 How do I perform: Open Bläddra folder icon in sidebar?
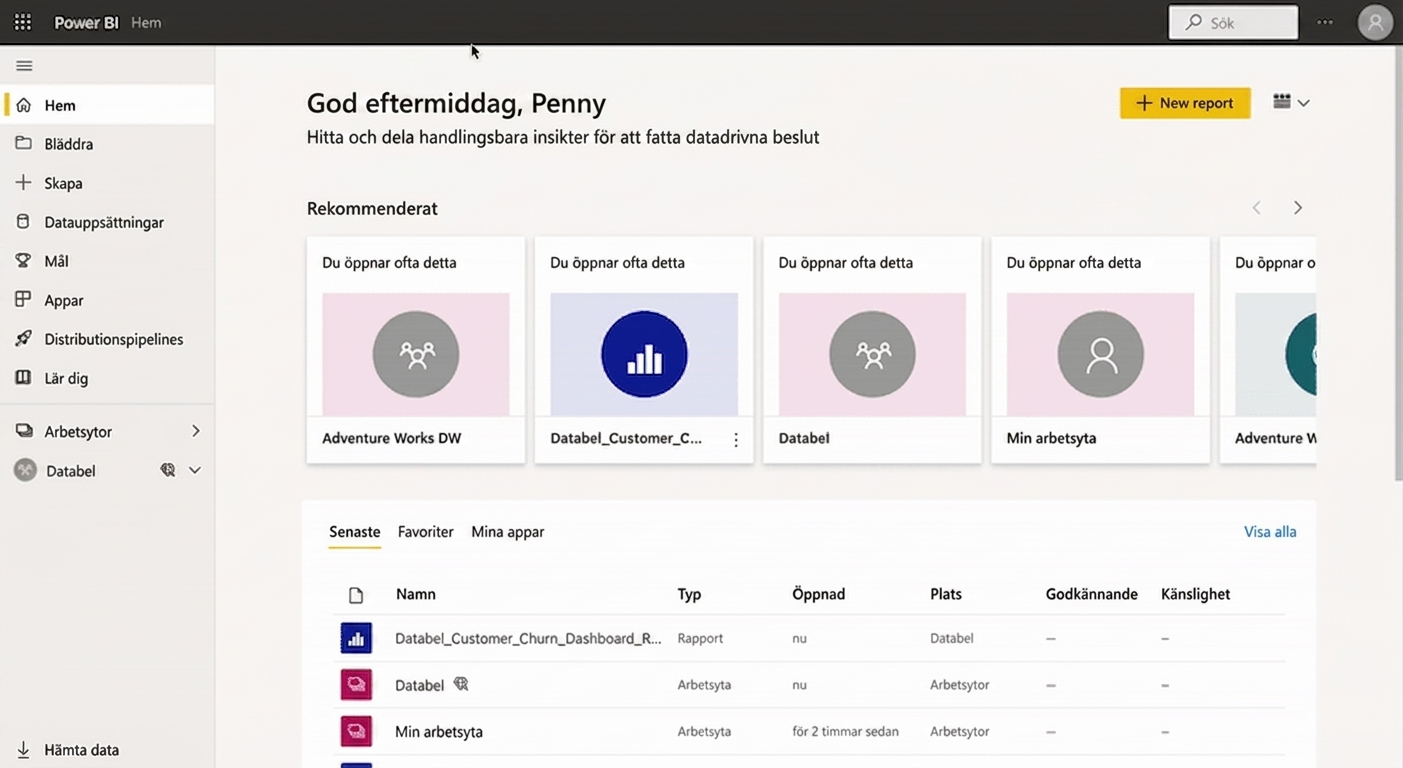pyautogui.click(x=24, y=144)
